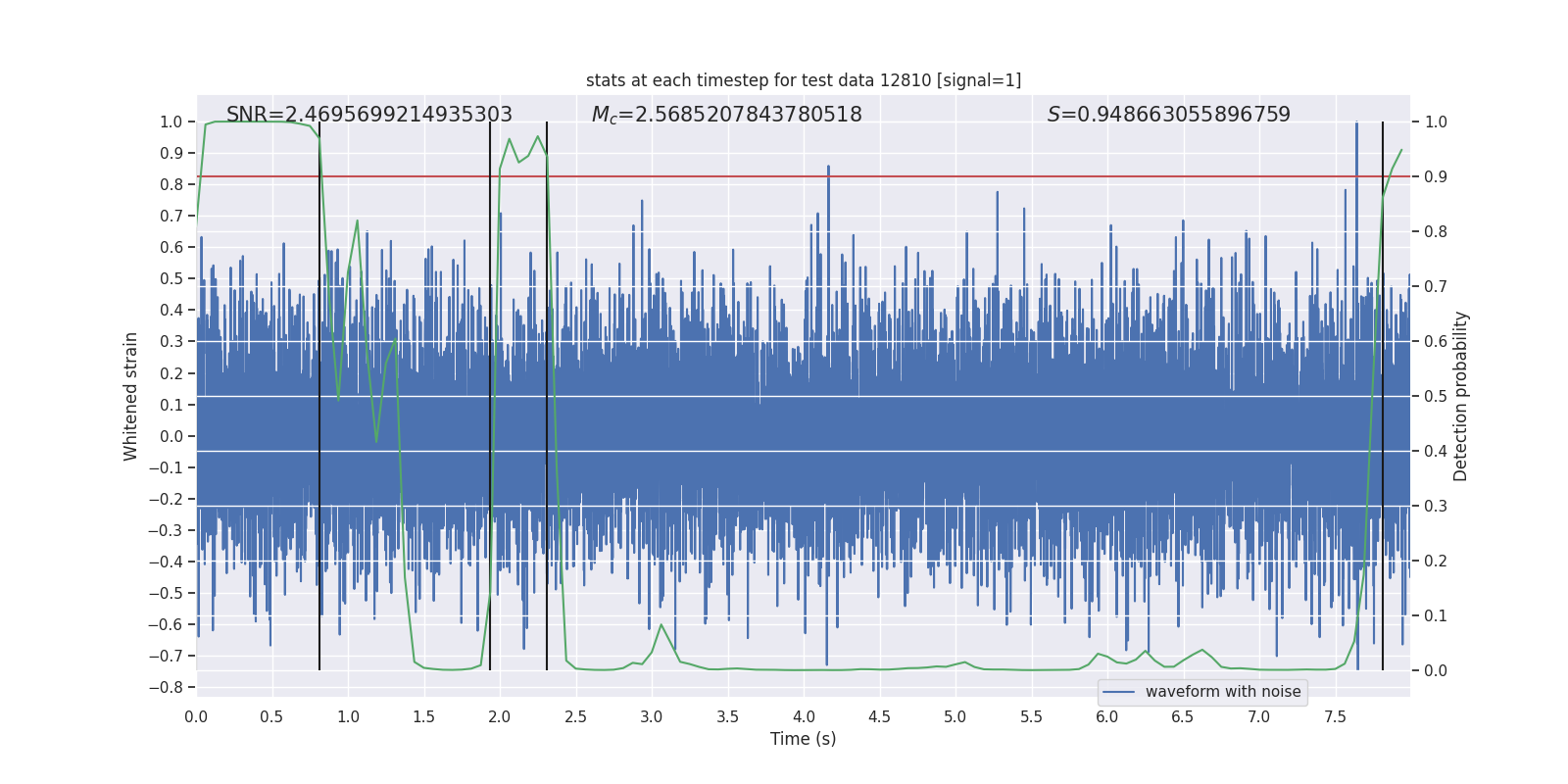Click the 1.0 tick on the left strain axis
Viewport: 1568px width, 784px height.
click(x=171, y=122)
